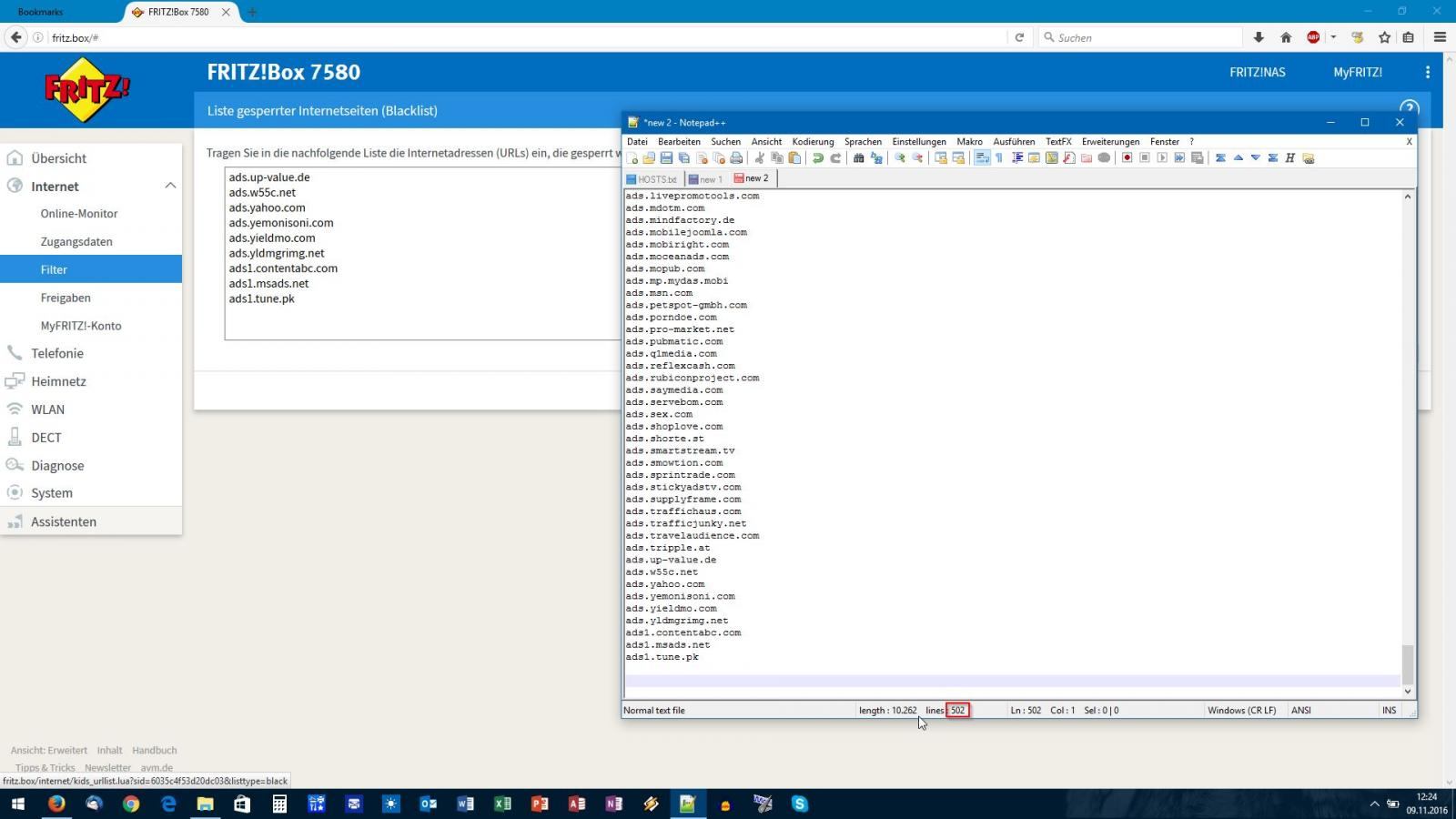This screenshot has height=819, width=1456.
Task: Open Assistenten in FRITZ!Box sidebar
Action: [64, 521]
